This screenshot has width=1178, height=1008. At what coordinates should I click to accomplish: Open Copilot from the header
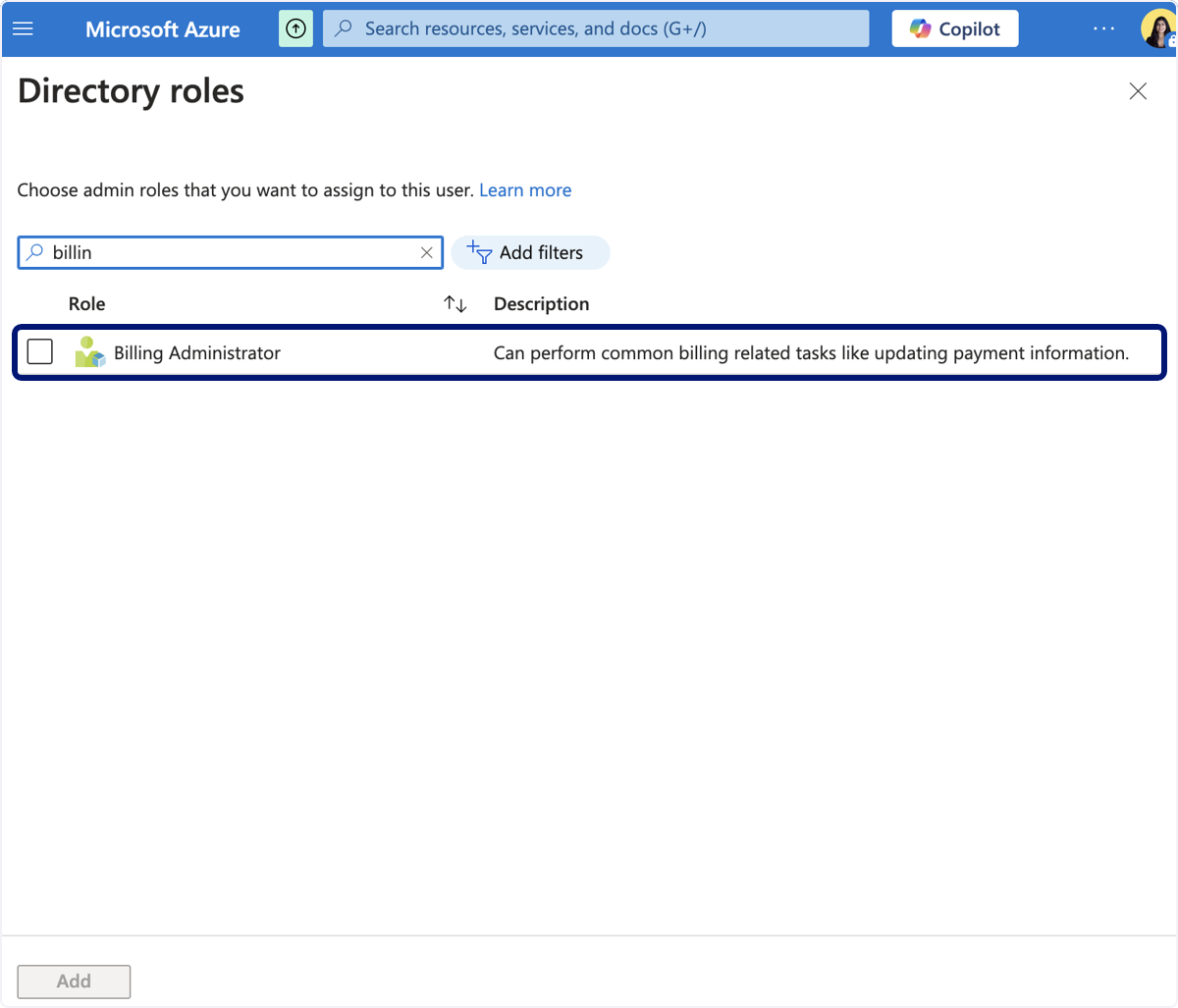tap(955, 28)
